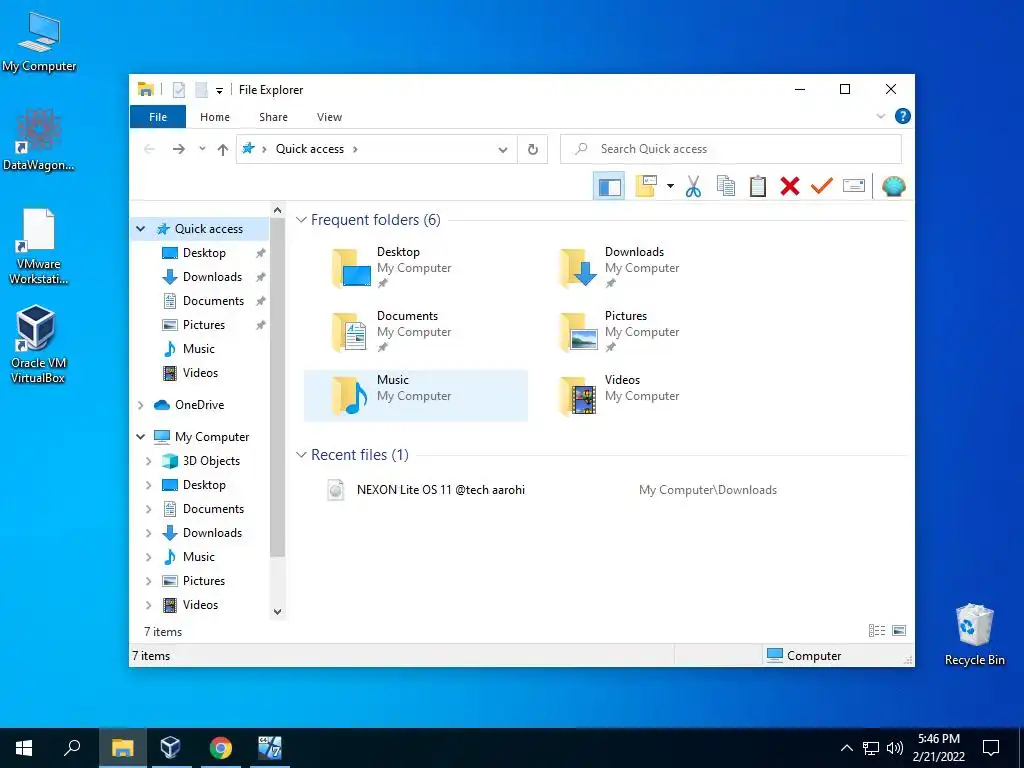Viewport: 1024px width, 768px height.
Task: Switch to Large icons view
Action: (899, 631)
